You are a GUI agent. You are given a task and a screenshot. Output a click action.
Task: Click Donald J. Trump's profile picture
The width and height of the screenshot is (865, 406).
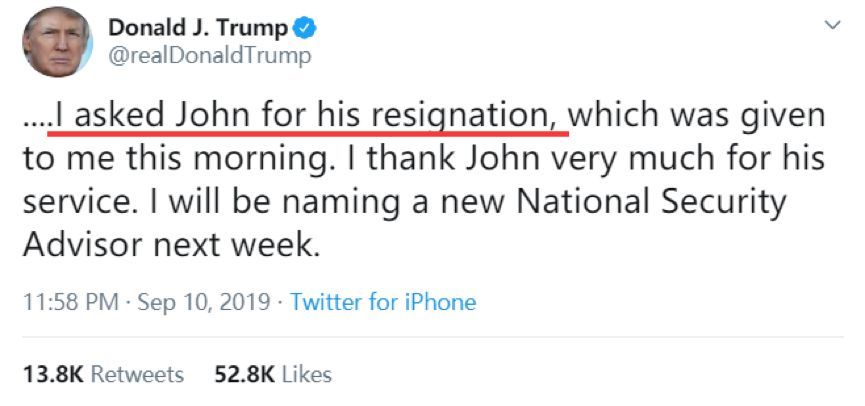point(58,41)
